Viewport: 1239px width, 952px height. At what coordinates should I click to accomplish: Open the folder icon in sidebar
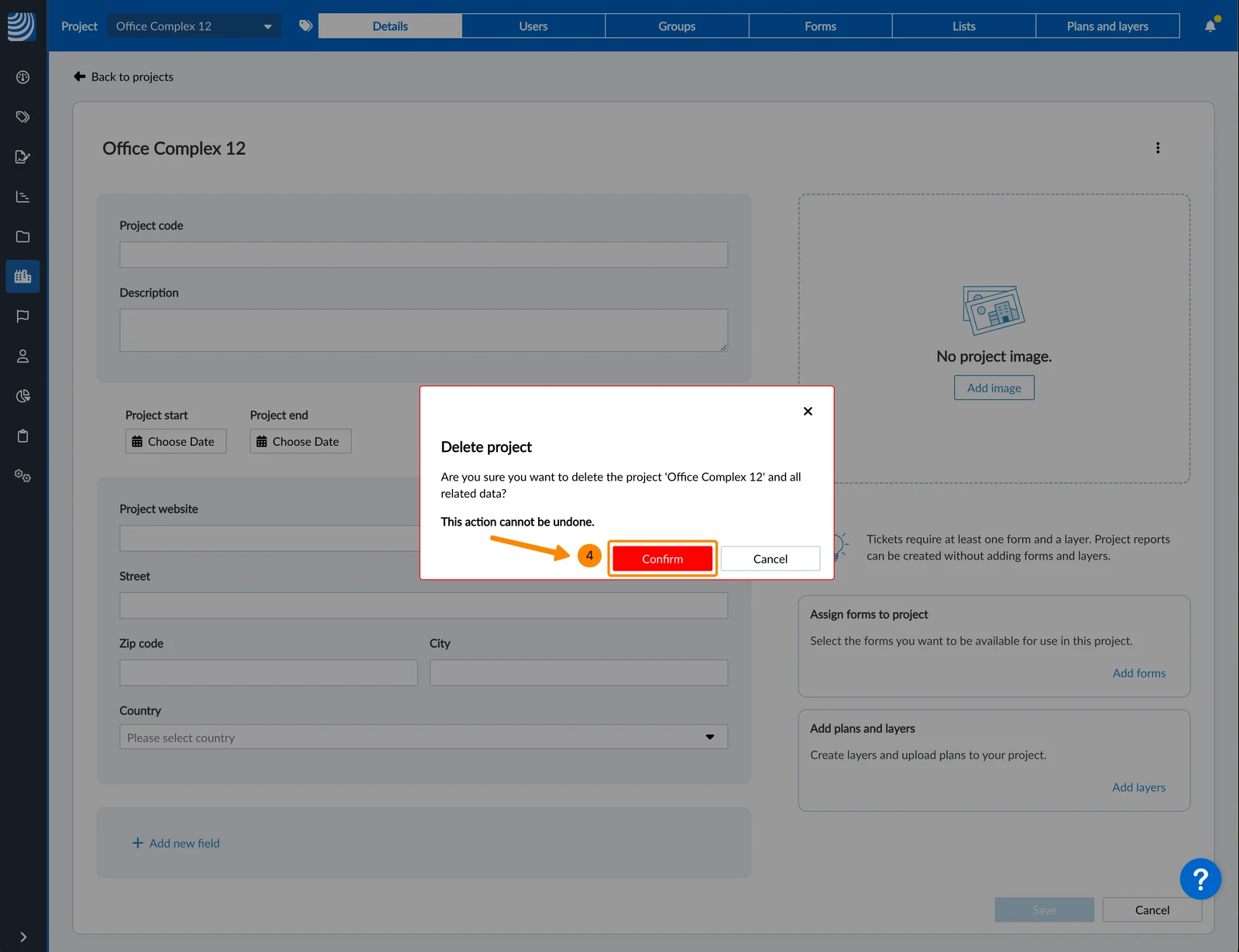coord(22,237)
